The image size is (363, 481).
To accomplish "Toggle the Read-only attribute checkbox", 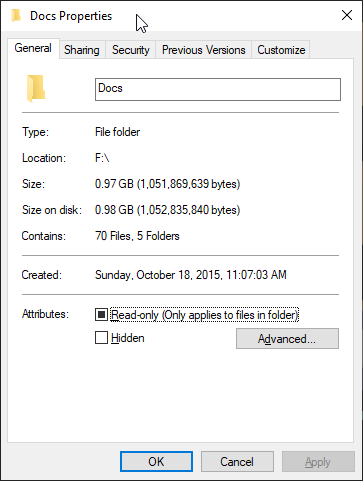I will [x=101, y=314].
